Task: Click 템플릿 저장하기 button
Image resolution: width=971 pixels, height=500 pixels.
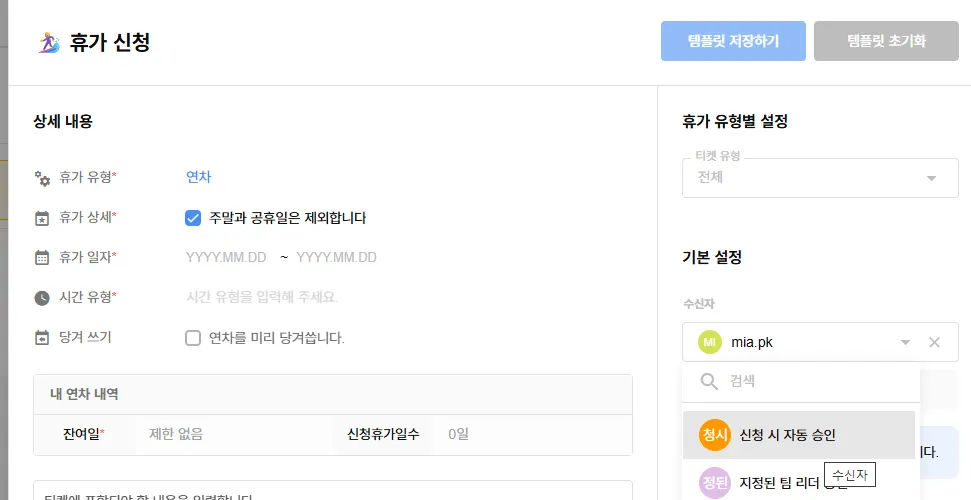Action: click(733, 41)
